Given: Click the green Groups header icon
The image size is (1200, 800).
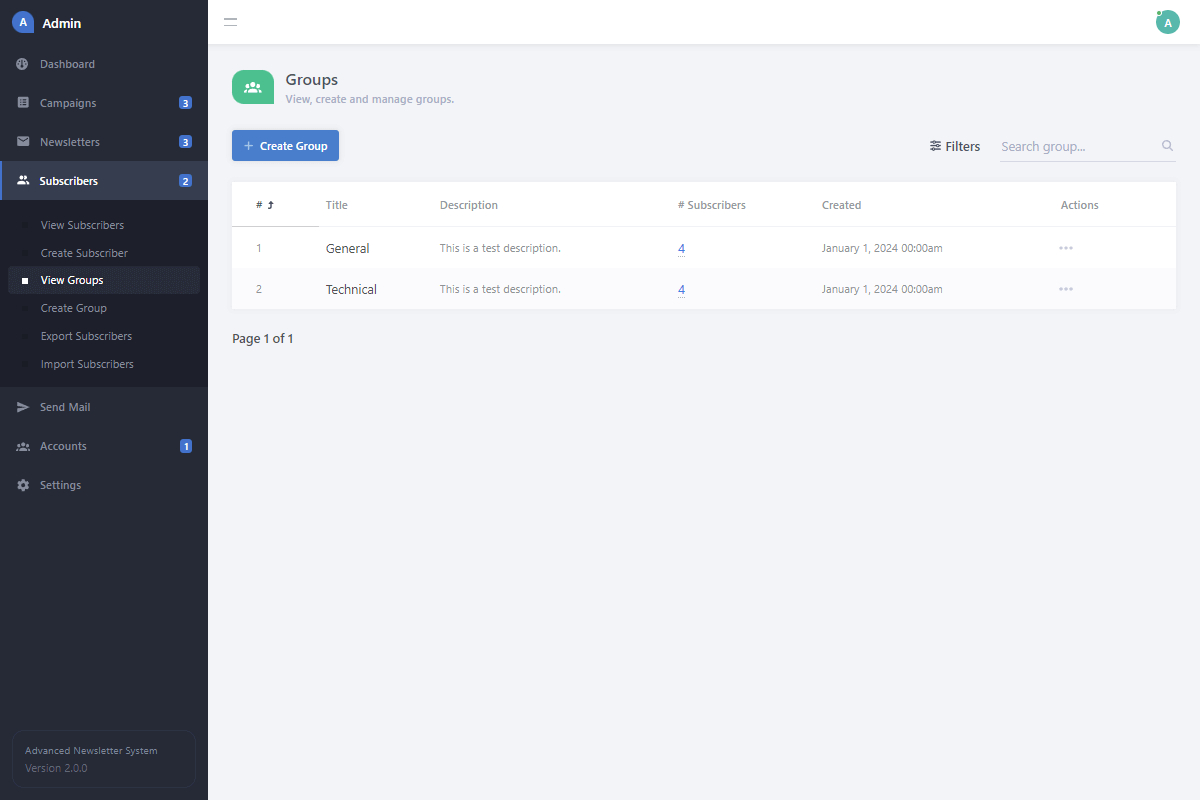Looking at the screenshot, I should click(x=253, y=87).
